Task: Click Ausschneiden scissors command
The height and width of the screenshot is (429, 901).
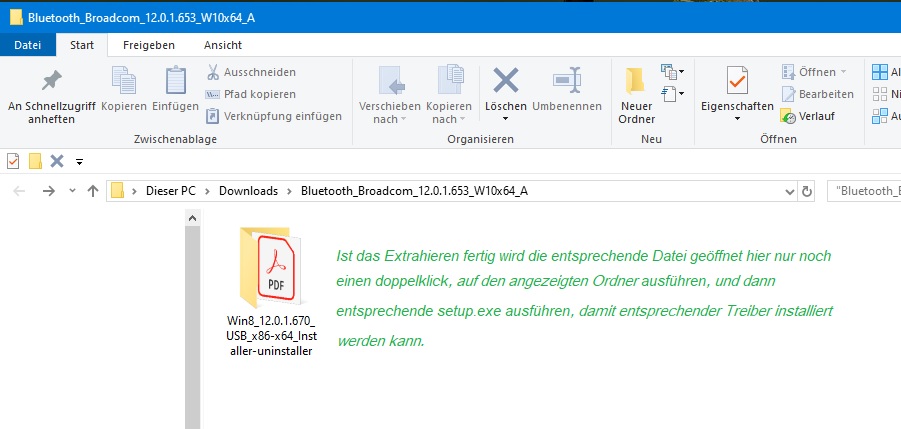Action: click(x=251, y=72)
